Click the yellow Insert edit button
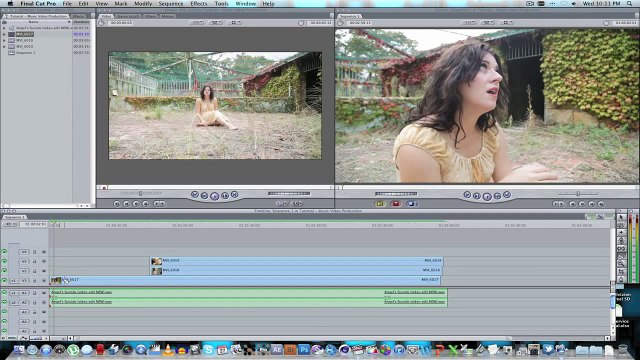This screenshot has height=360, width=640. point(380,203)
